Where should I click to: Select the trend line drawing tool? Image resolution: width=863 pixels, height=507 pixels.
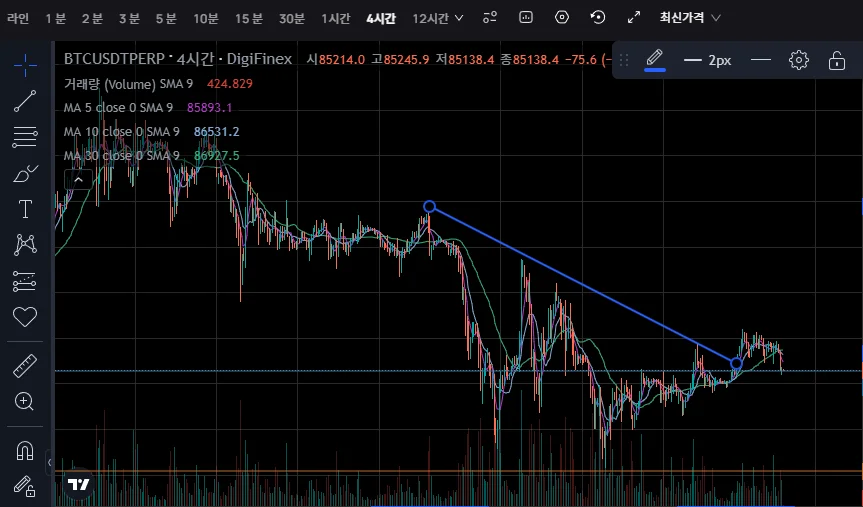[x=25, y=101]
